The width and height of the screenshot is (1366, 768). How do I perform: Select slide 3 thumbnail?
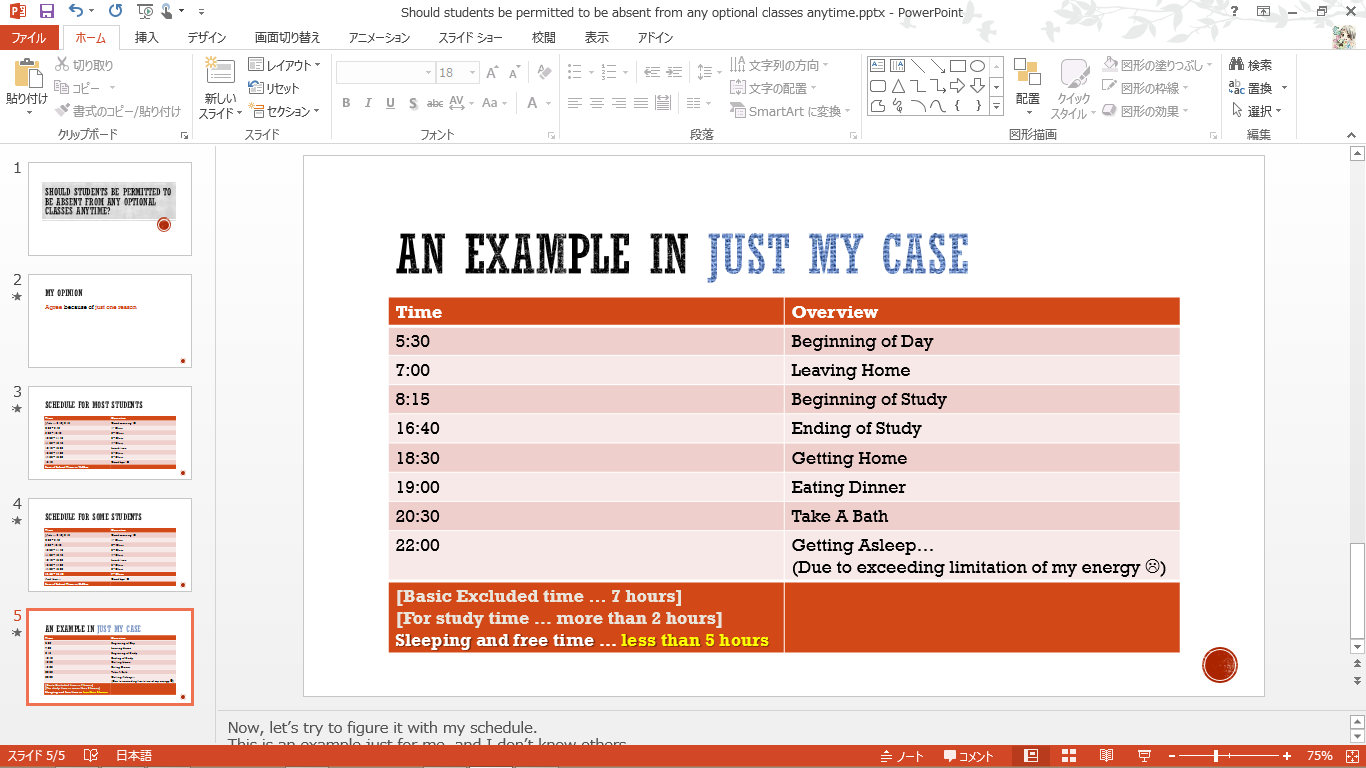coord(110,432)
